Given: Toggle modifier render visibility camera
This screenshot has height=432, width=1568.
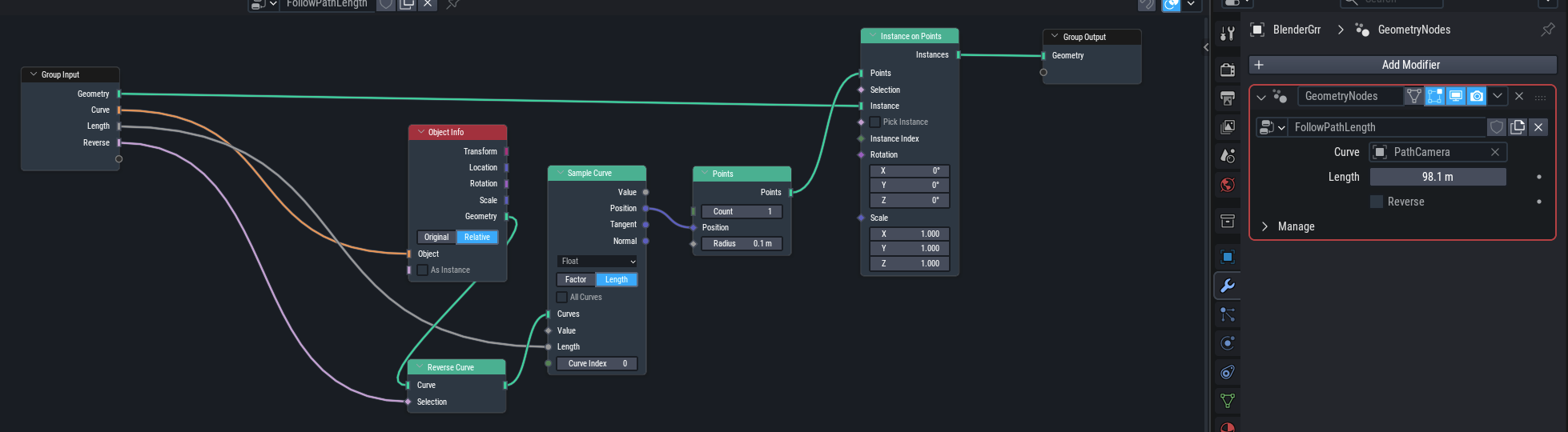Looking at the screenshot, I should (1477, 96).
